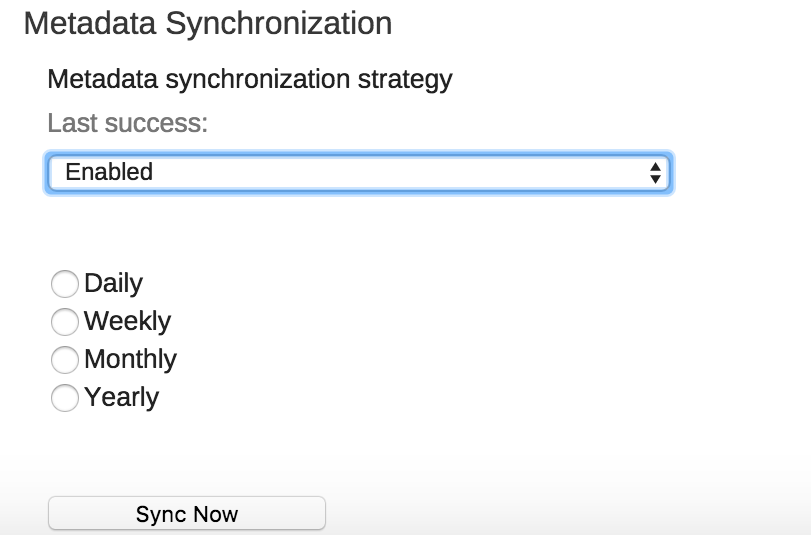Click the blank space above the Daily option

point(300,232)
